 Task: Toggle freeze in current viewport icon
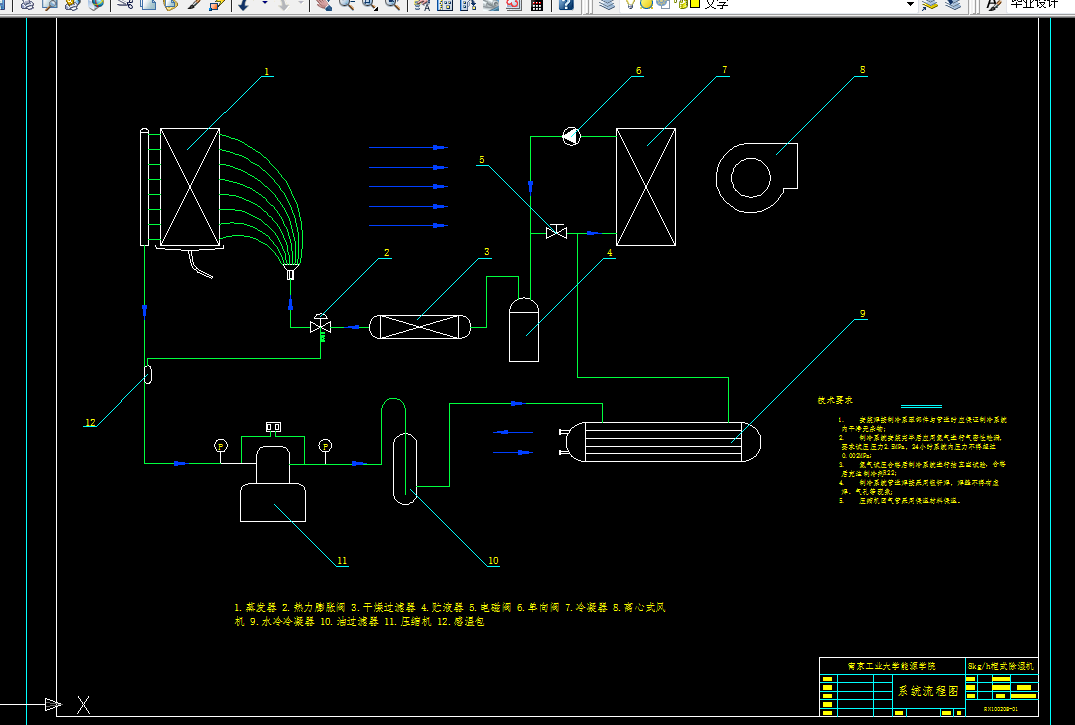[663, 3]
